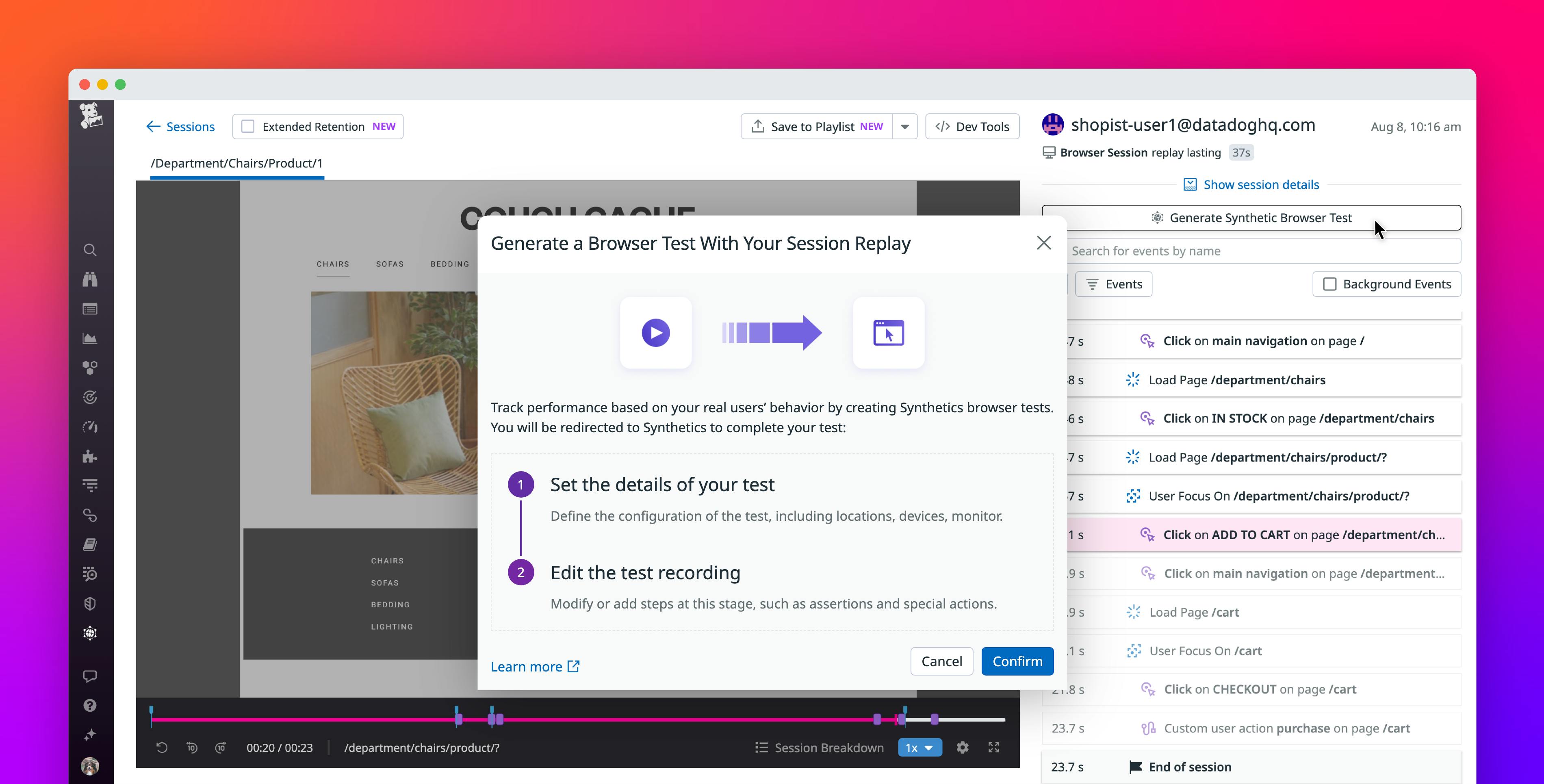The height and width of the screenshot is (784, 1544).
Task: Select event Load Page /department/chairs
Action: (x=1264, y=379)
